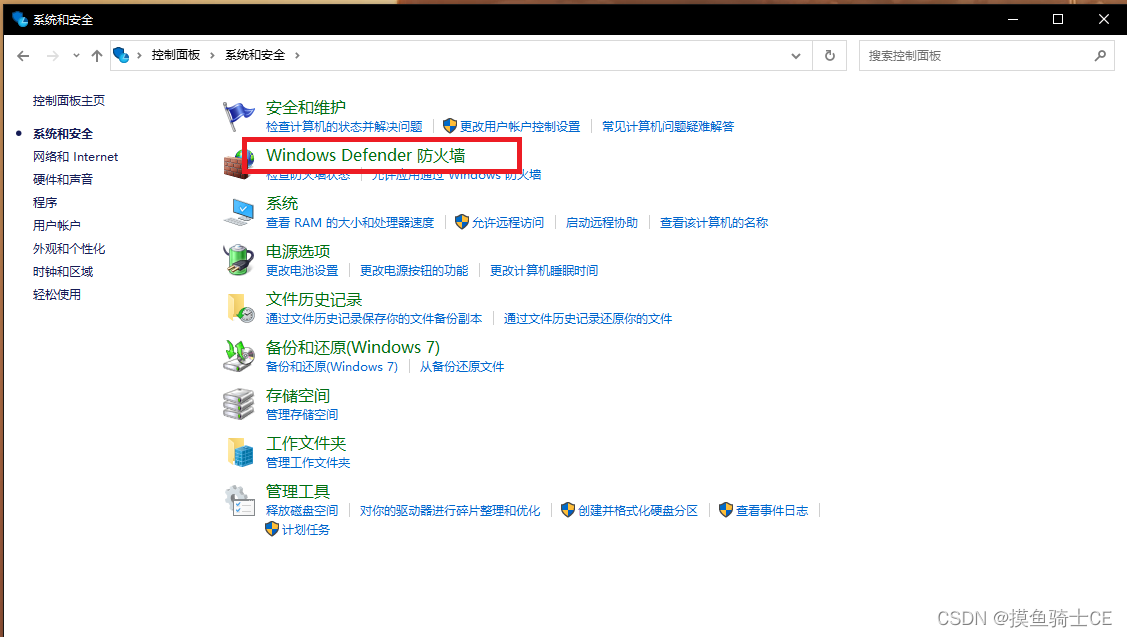Open 硬件和声音 category
The height and width of the screenshot is (637, 1127).
(63, 180)
